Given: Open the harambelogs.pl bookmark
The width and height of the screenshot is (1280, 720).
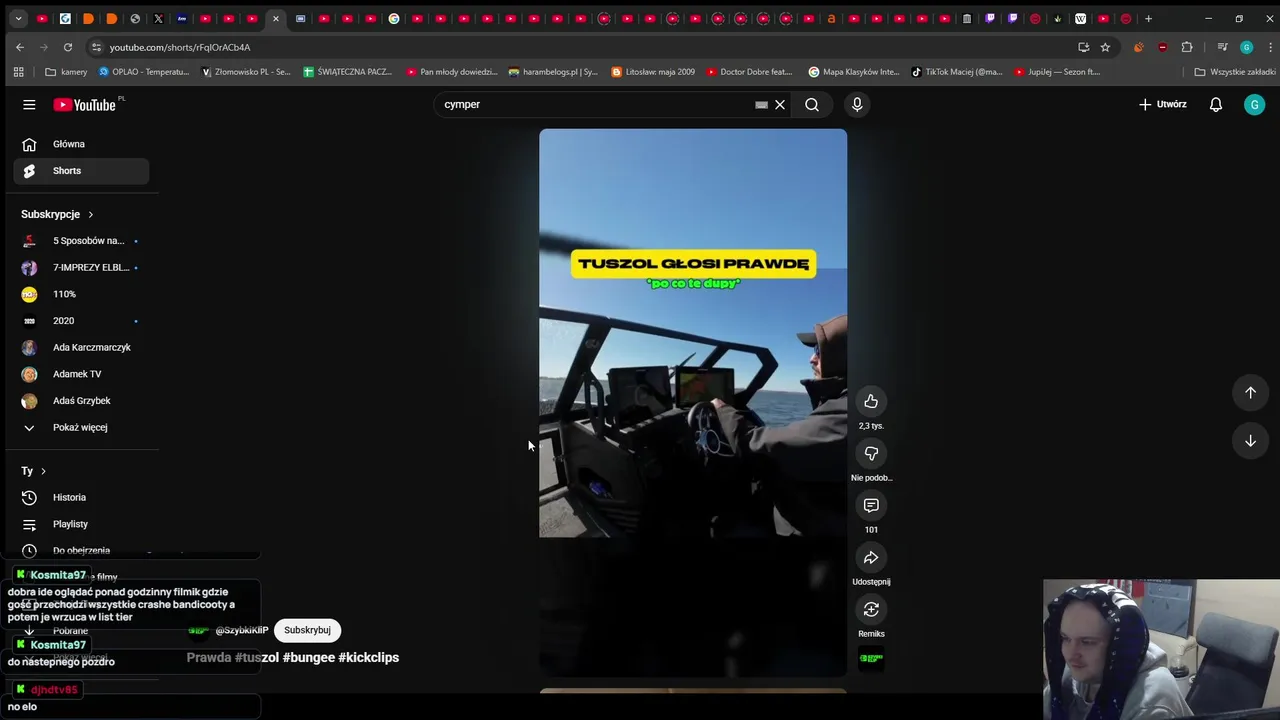Looking at the screenshot, I should (553, 72).
